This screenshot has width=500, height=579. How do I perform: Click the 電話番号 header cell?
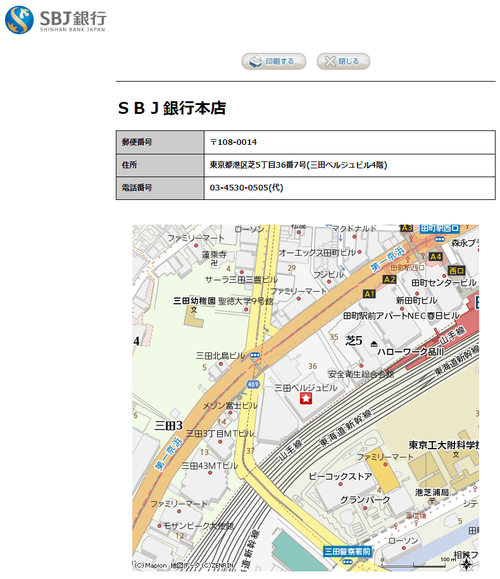point(160,188)
